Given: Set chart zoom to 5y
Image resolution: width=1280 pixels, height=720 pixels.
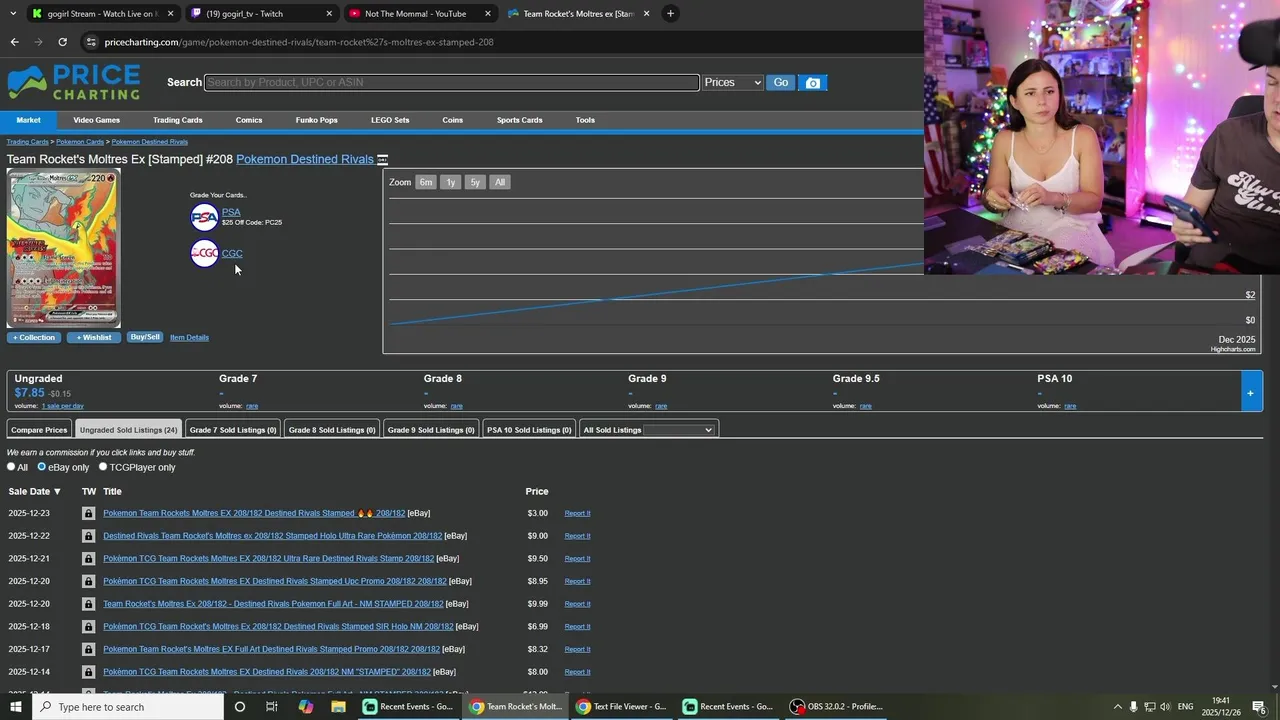Looking at the screenshot, I should click(x=475, y=182).
